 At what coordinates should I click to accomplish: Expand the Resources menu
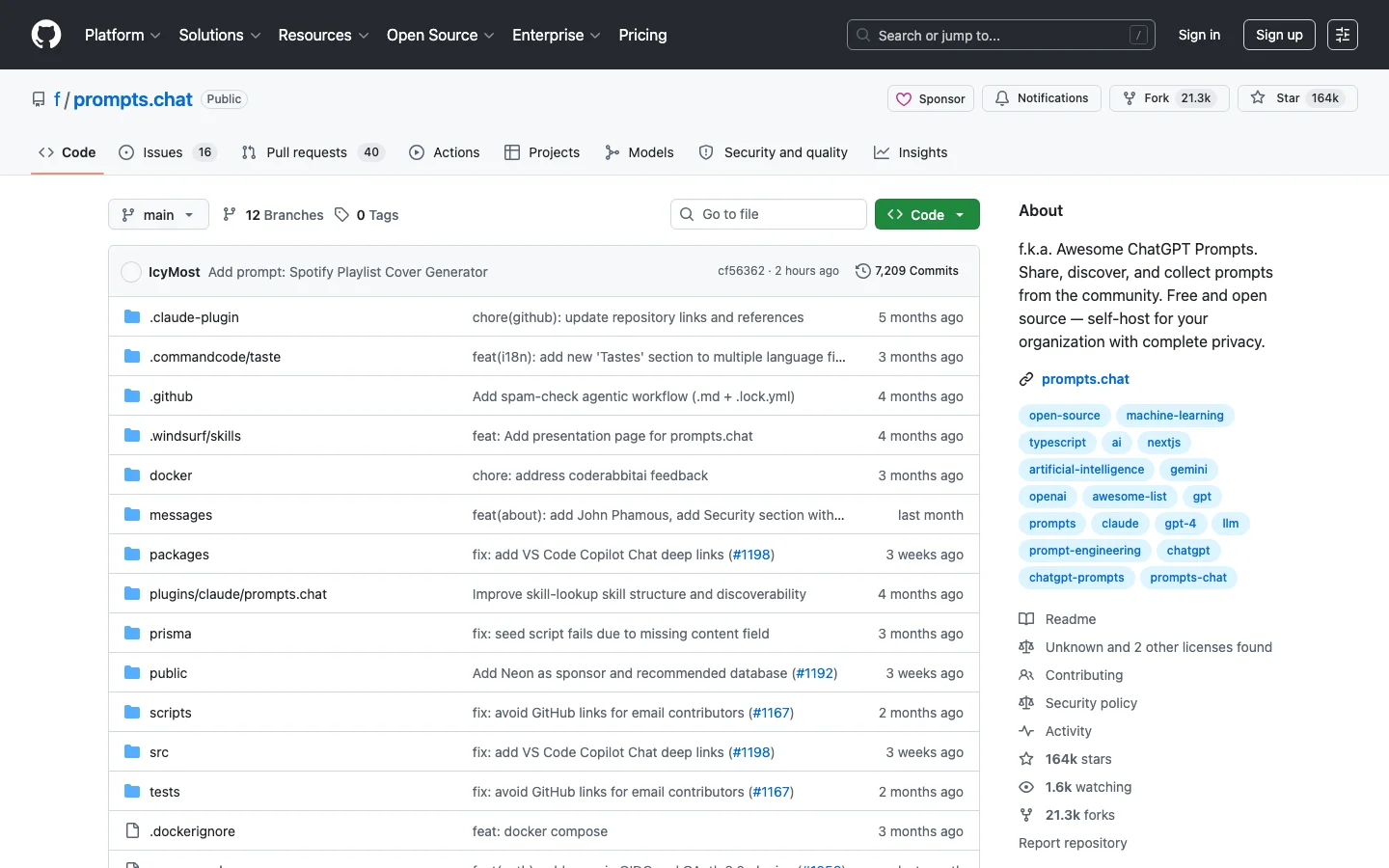coord(323,35)
